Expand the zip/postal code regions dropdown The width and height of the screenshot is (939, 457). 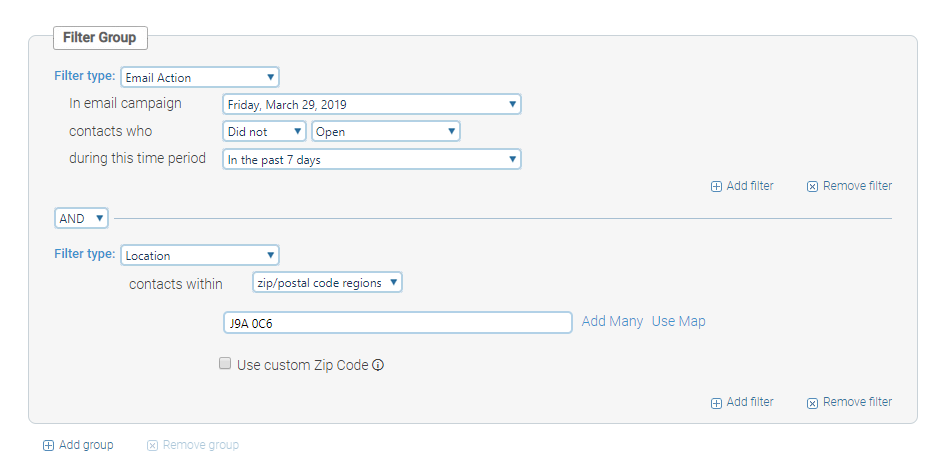327,283
